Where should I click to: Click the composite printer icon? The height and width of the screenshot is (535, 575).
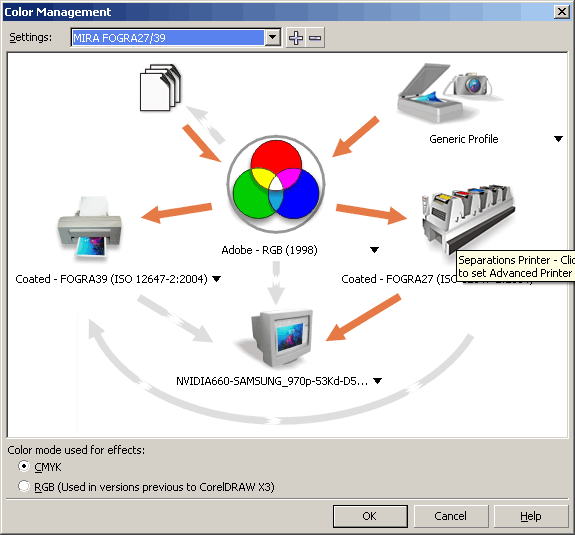tap(89, 228)
